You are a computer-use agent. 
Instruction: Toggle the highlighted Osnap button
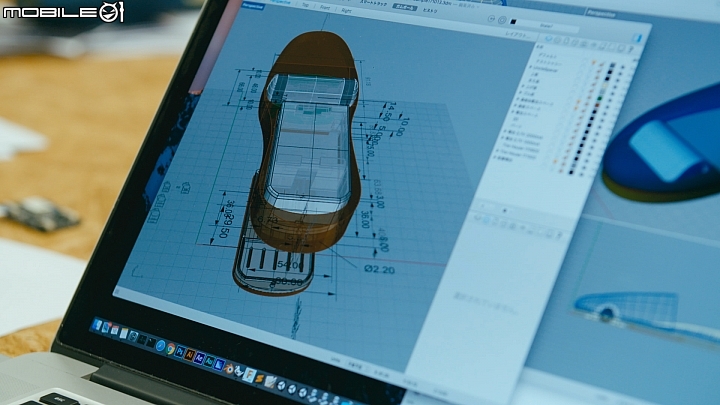pyautogui.click(x=405, y=8)
